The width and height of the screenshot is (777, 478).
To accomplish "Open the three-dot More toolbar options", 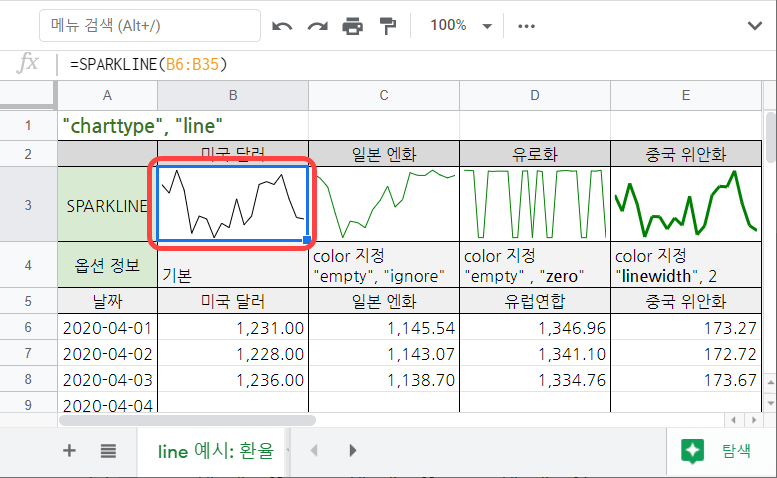I will [527, 26].
